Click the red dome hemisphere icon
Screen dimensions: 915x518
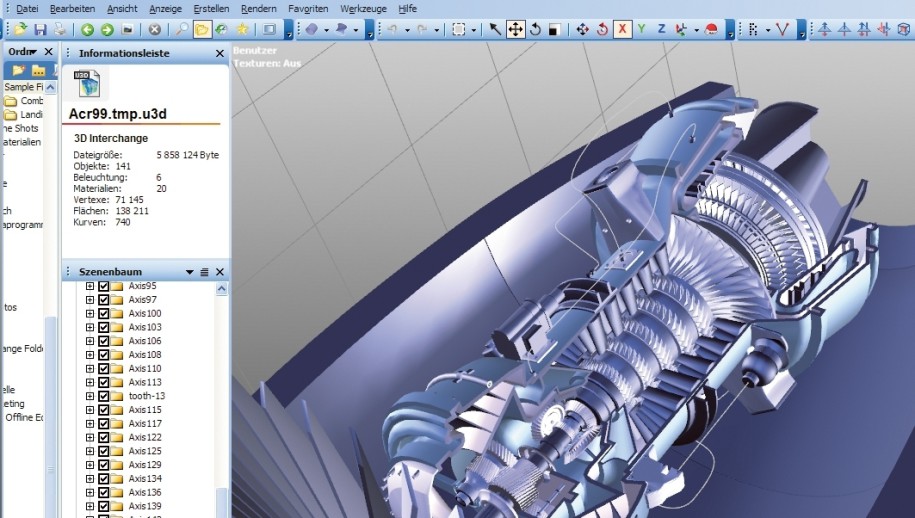pos(711,29)
